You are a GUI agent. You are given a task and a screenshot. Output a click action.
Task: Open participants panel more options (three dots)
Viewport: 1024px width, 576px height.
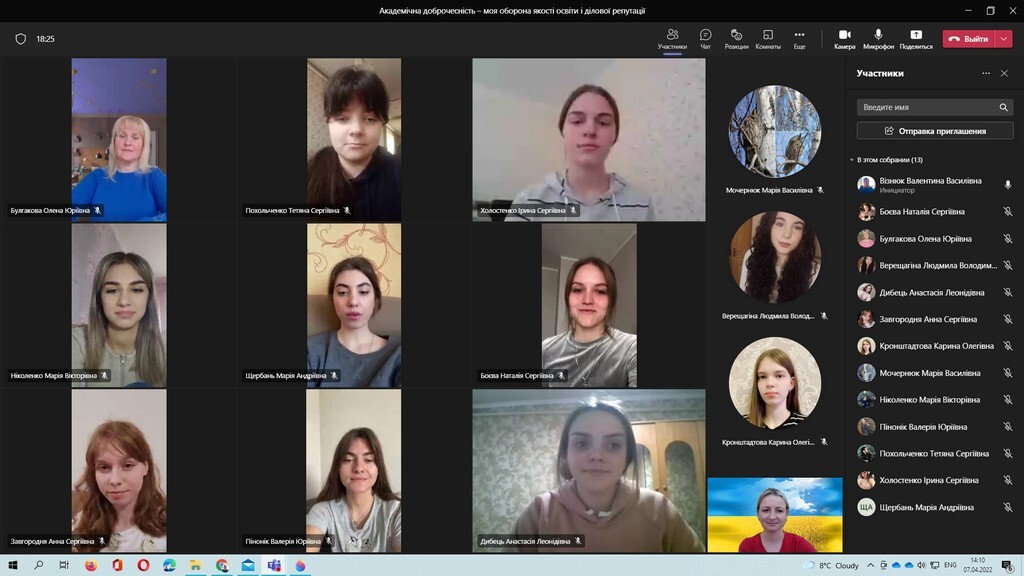click(985, 73)
